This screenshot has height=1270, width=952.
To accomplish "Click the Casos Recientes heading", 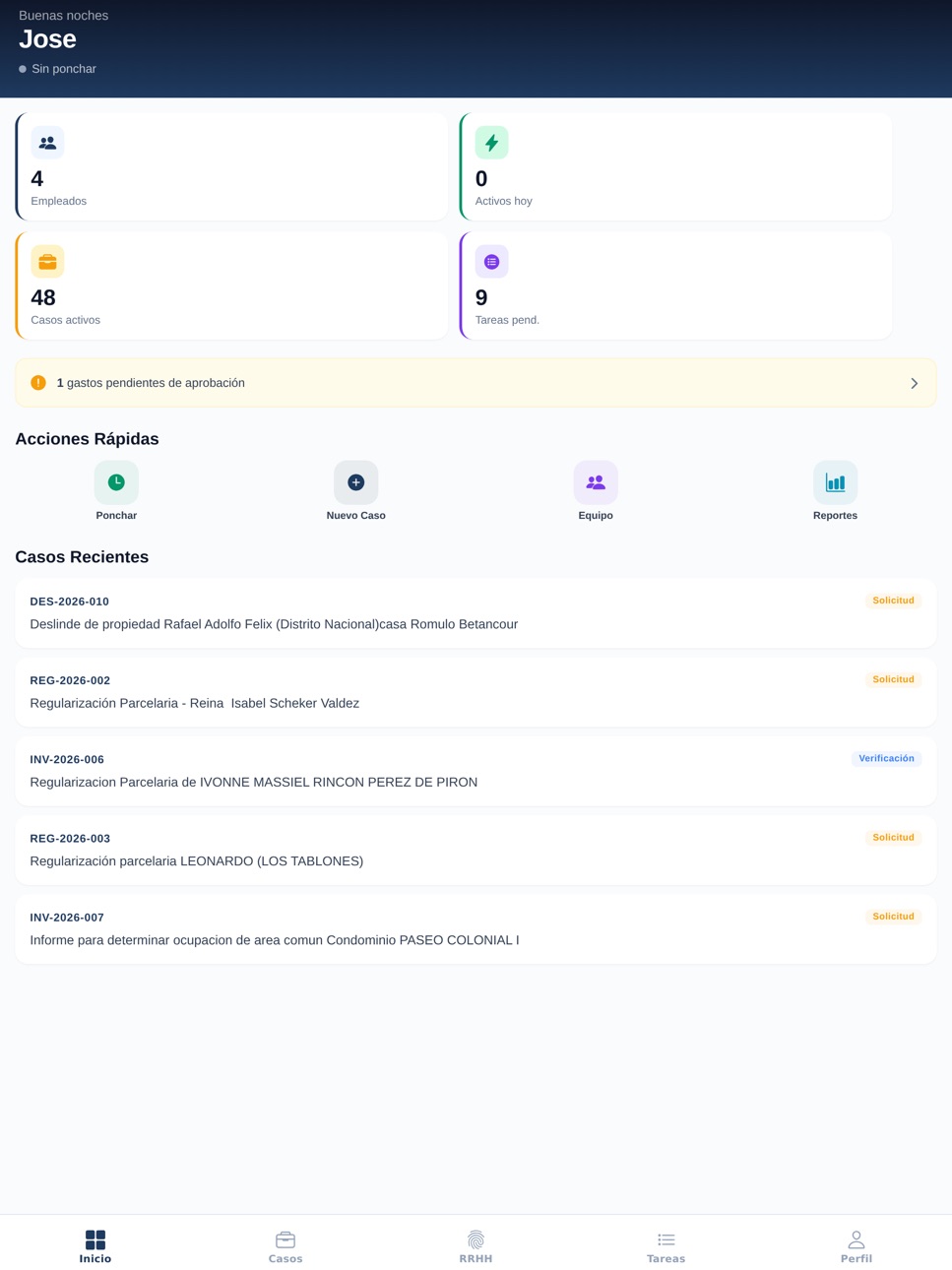I will click(82, 557).
